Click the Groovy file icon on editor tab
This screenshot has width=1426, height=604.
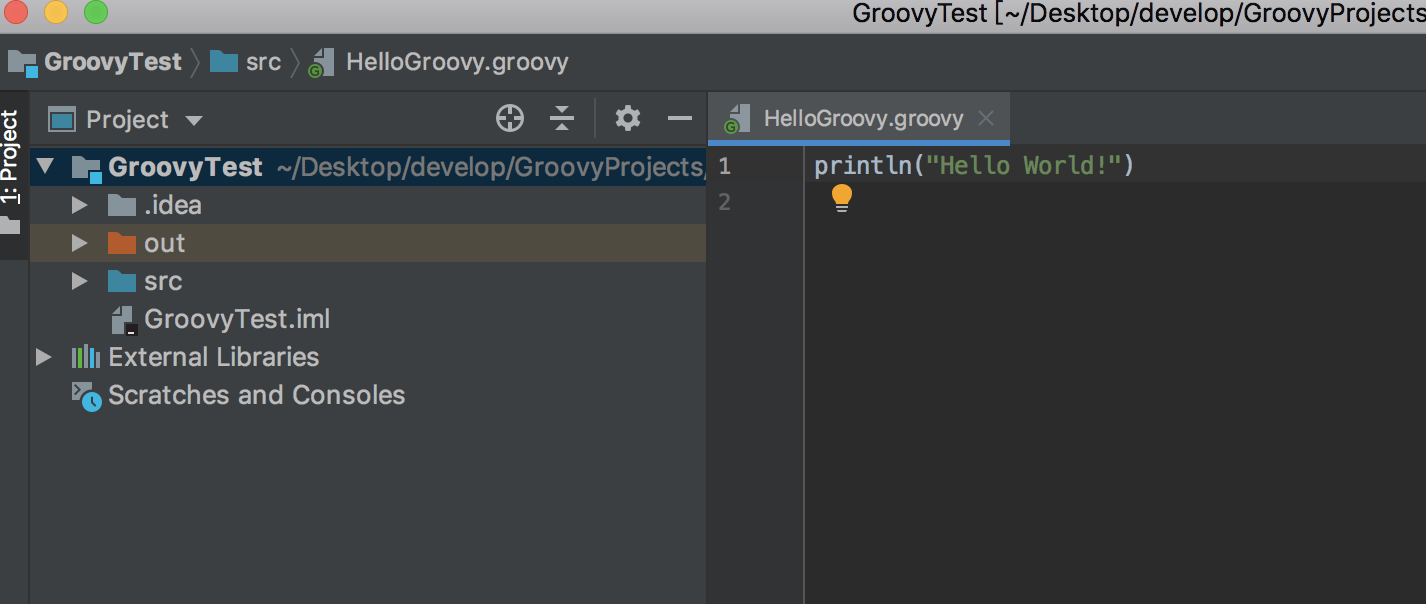click(x=736, y=119)
